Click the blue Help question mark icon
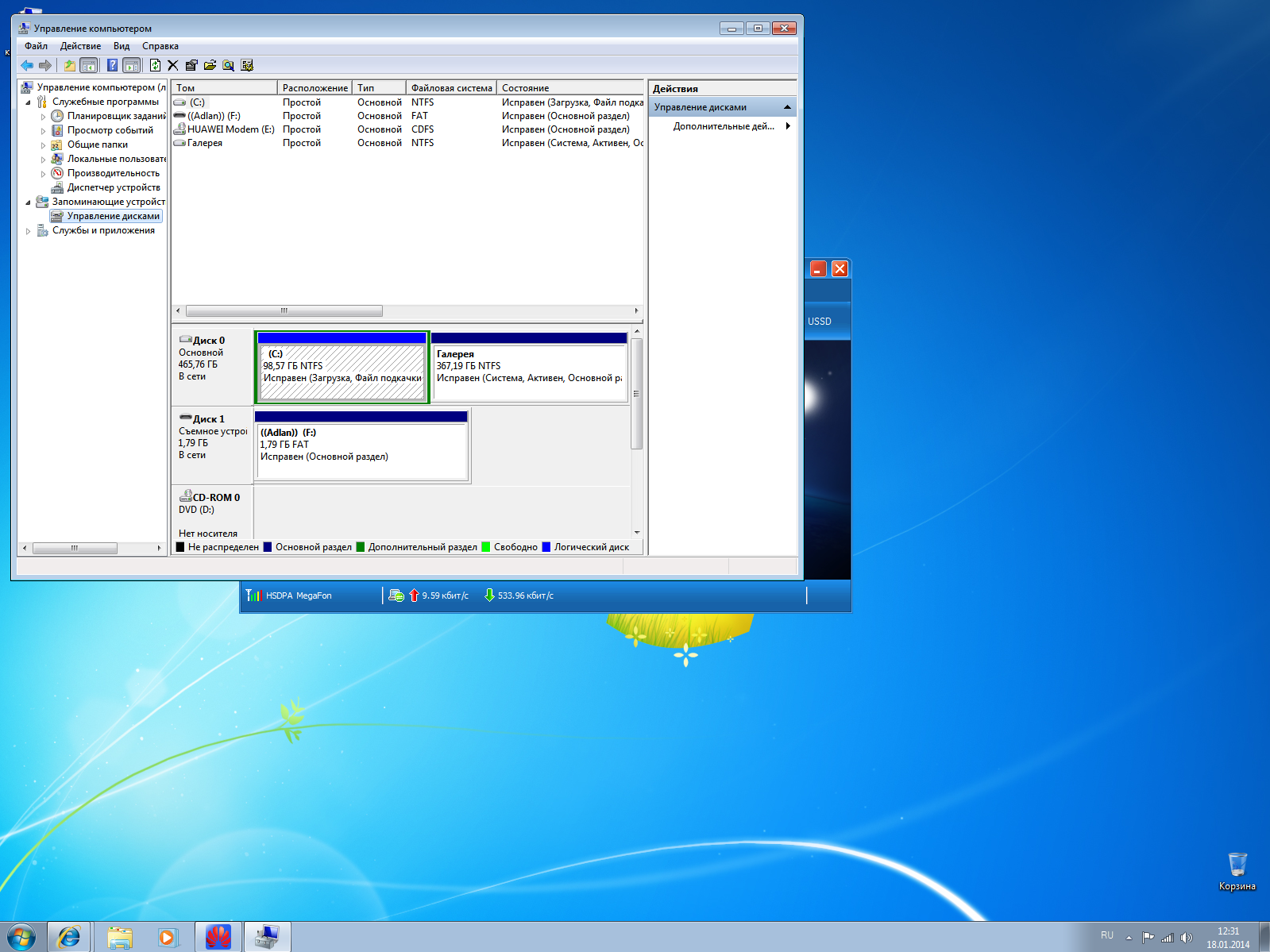Screen dimensions: 1270x952 coord(112,65)
